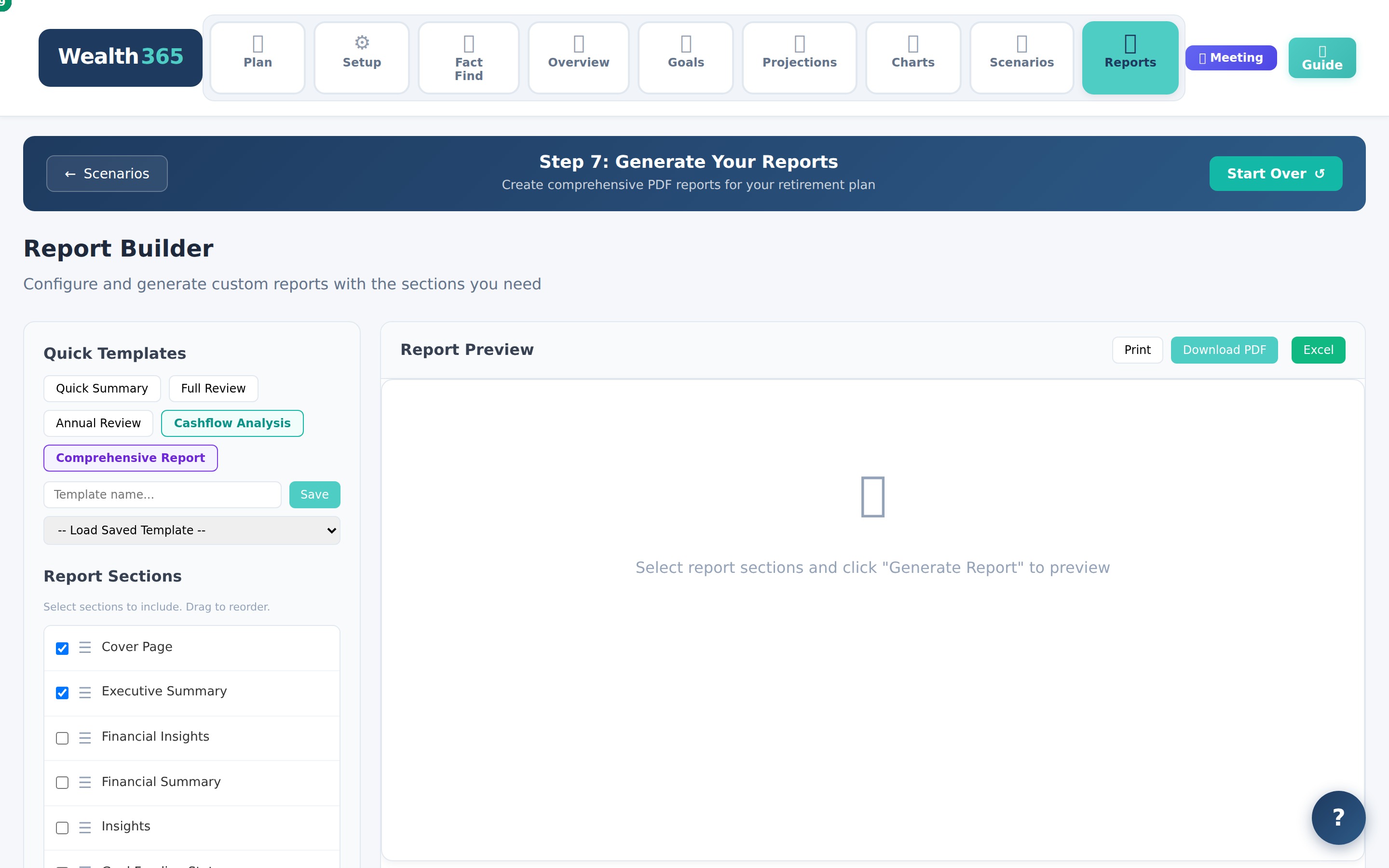This screenshot has width=1389, height=868.
Task: Click the help question mark icon
Action: [1338, 817]
